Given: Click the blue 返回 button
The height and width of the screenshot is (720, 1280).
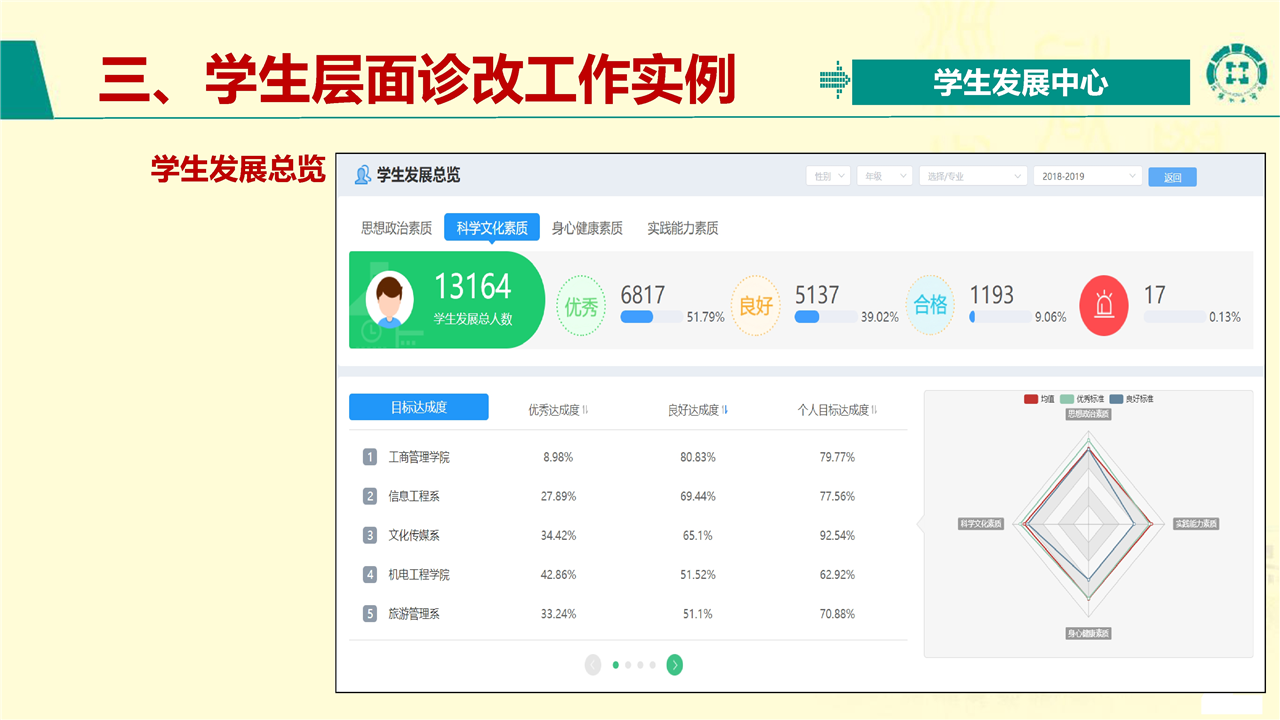Looking at the screenshot, I should (x=1172, y=177).
